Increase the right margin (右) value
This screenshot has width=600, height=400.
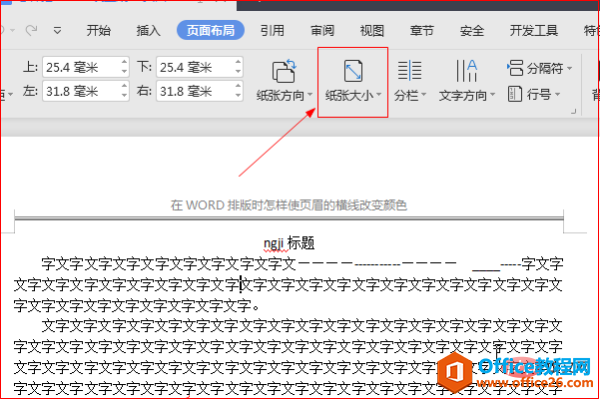[238, 88]
